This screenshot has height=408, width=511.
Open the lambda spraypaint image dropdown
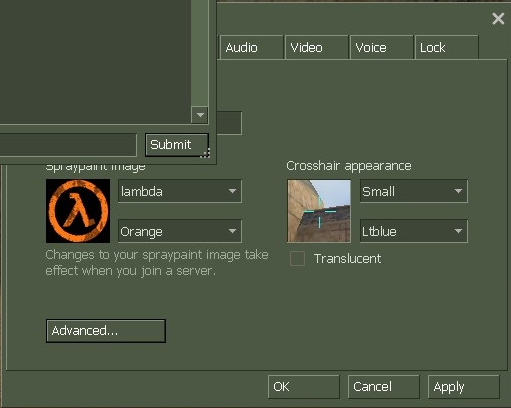tap(180, 191)
